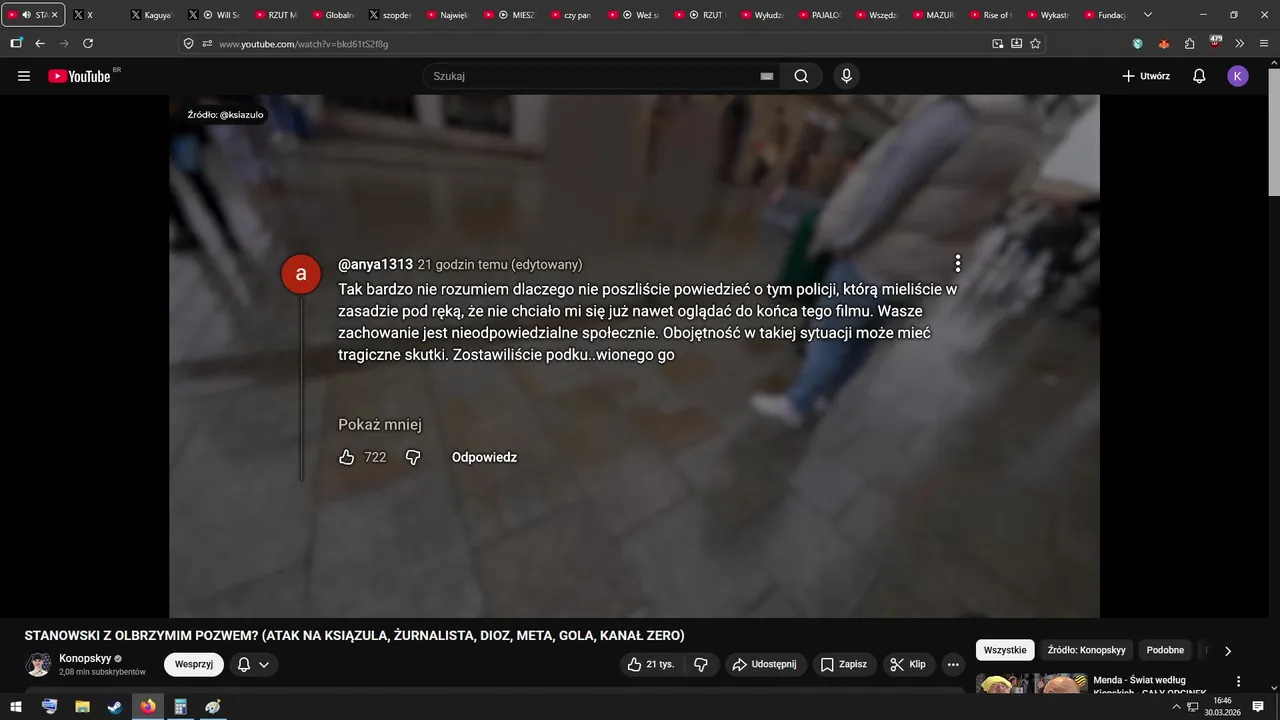Open the three-dot more actions menu beside Klip
Viewport: 1280px width, 720px height.
(x=953, y=664)
